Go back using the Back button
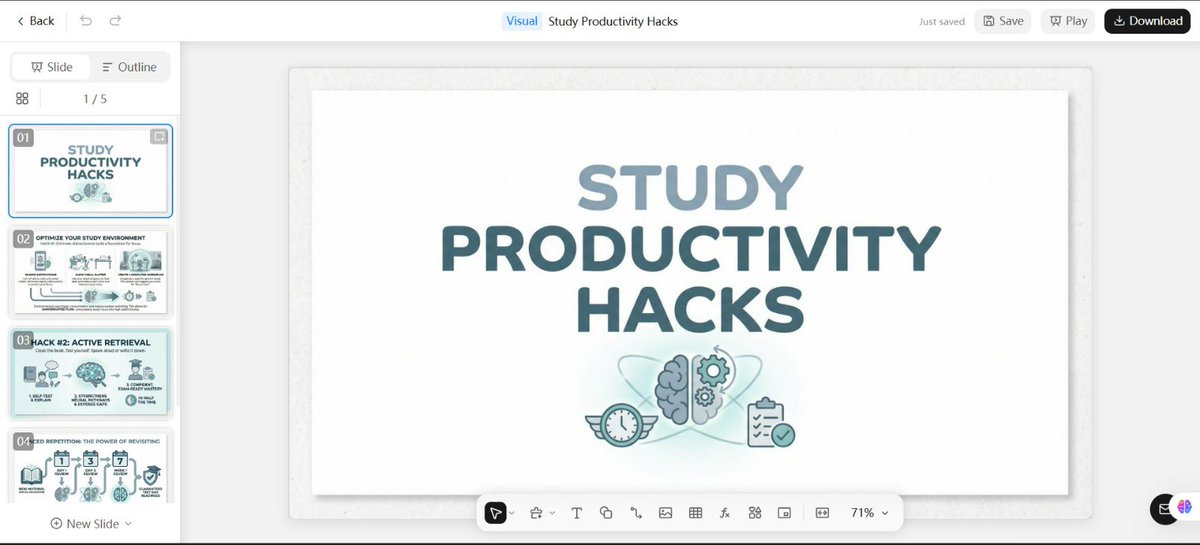This screenshot has height=545, width=1200. 36,21
